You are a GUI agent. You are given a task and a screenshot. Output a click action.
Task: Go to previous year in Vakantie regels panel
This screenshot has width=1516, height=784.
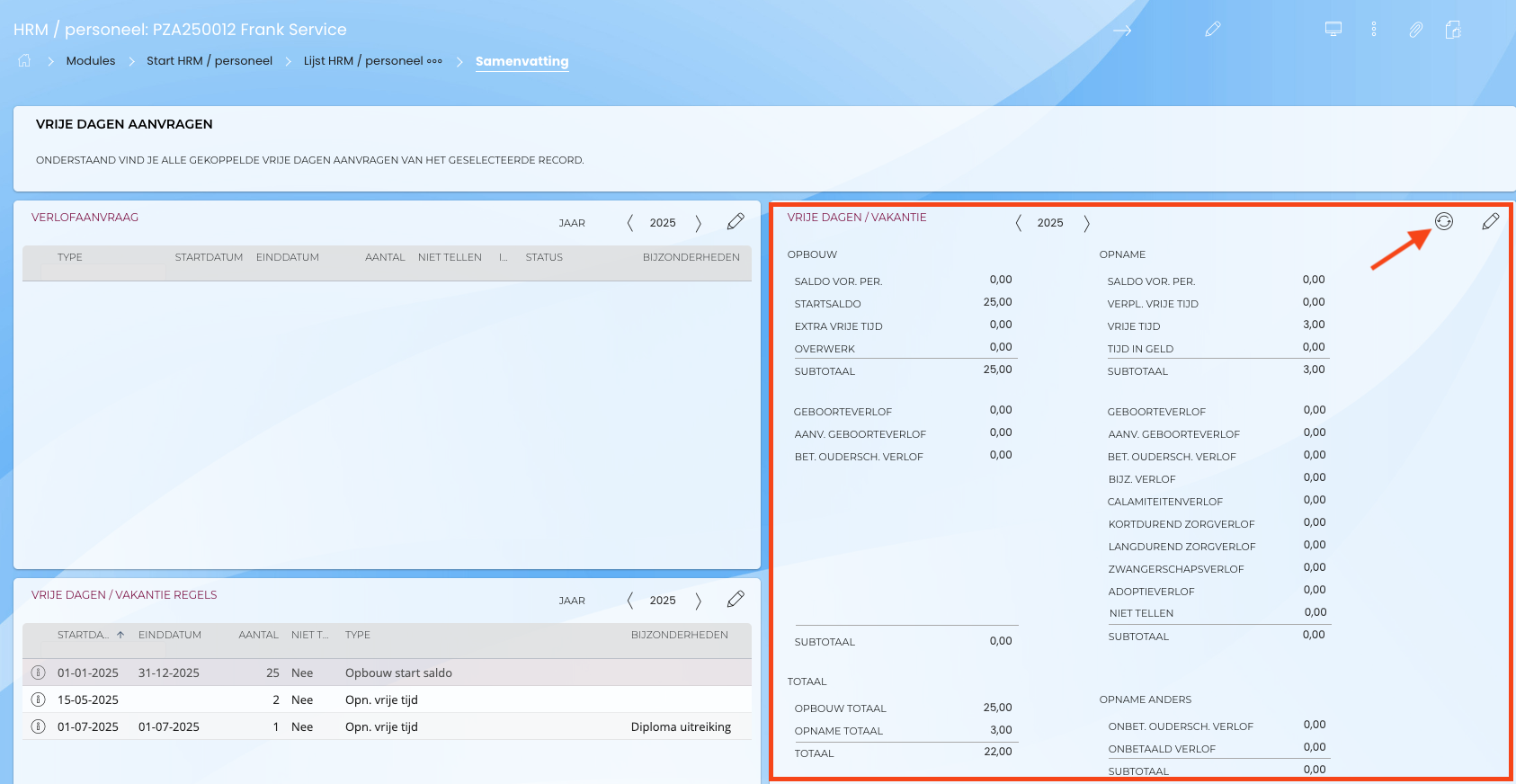pyautogui.click(x=630, y=601)
